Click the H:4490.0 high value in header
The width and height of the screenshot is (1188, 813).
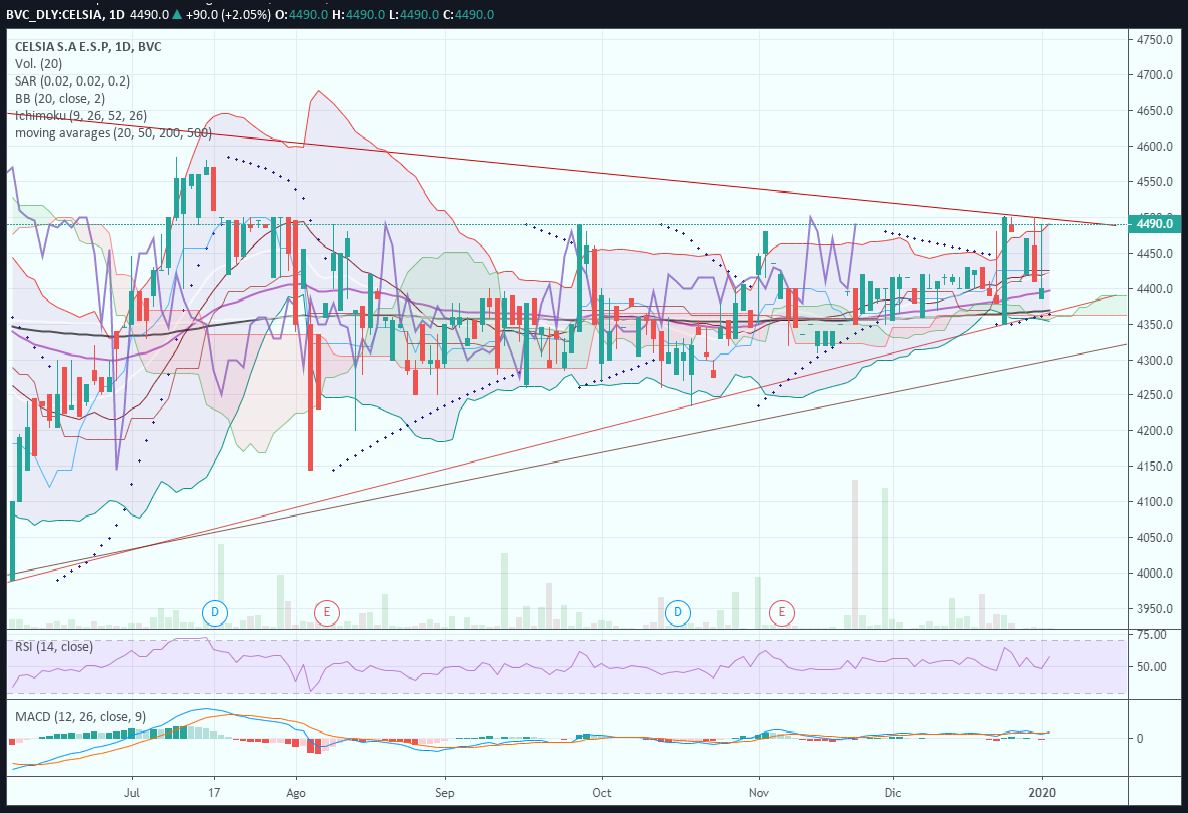pos(358,14)
